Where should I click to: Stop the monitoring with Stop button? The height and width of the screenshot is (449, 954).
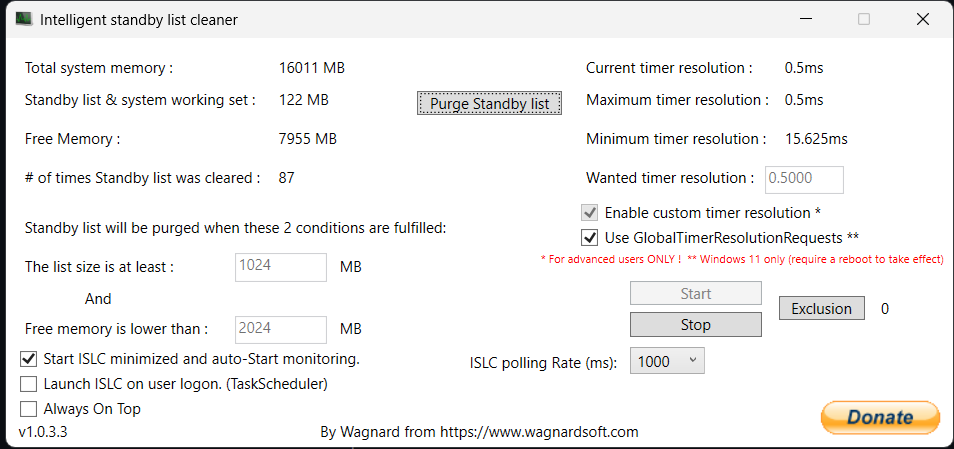[x=695, y=325]
